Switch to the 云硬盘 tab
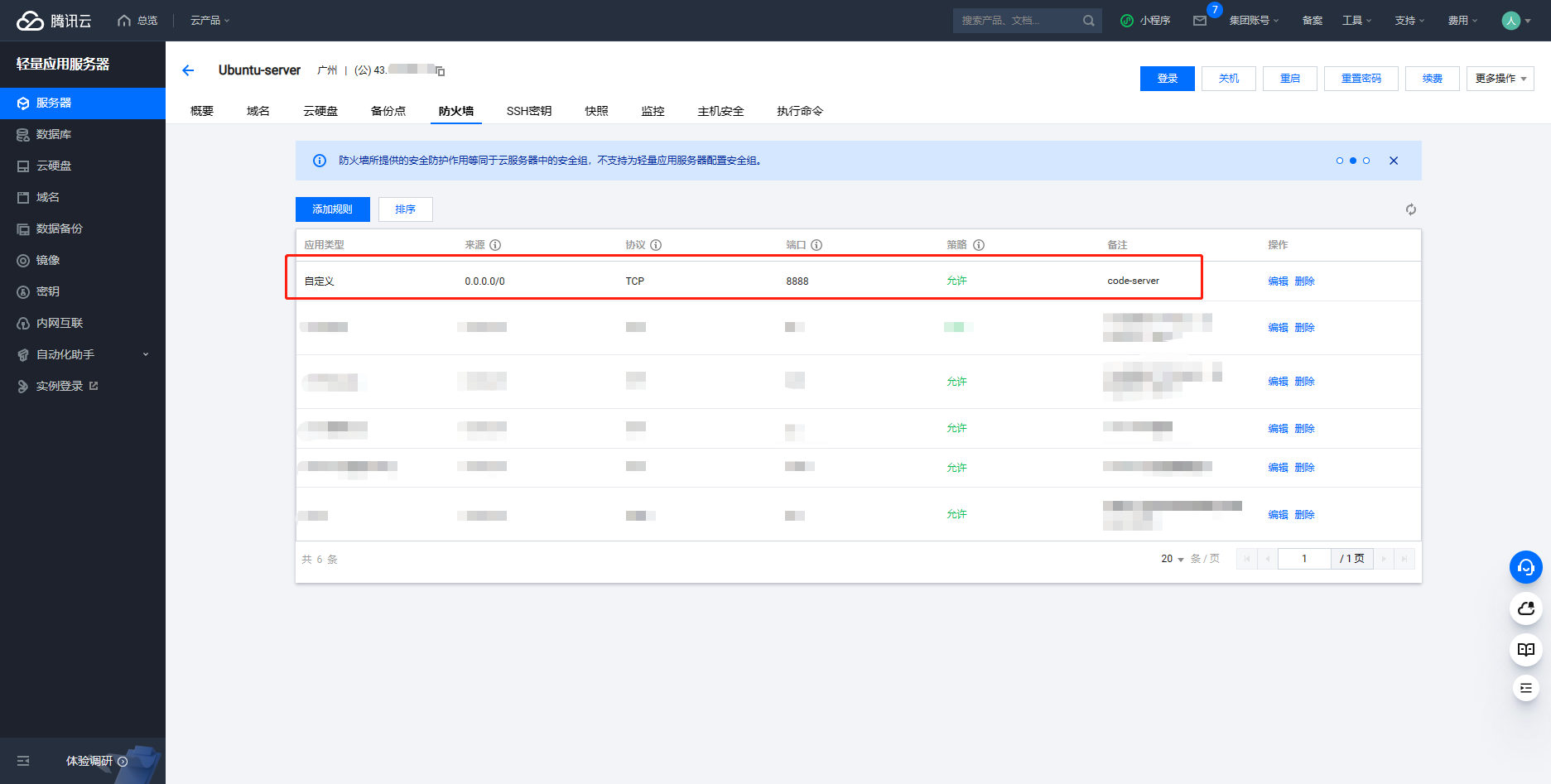Image resolution: width=1551 pixels, height=784 pixels. pyautogui.click(x=320, y=111)
